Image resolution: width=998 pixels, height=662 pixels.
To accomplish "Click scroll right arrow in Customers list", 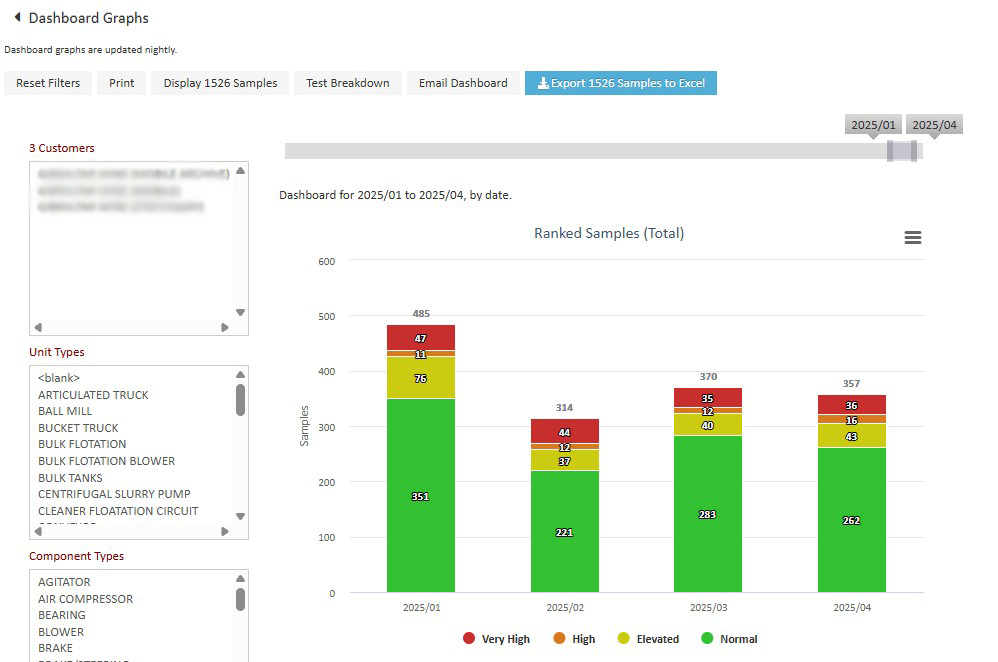I will [x=225, y=327].
